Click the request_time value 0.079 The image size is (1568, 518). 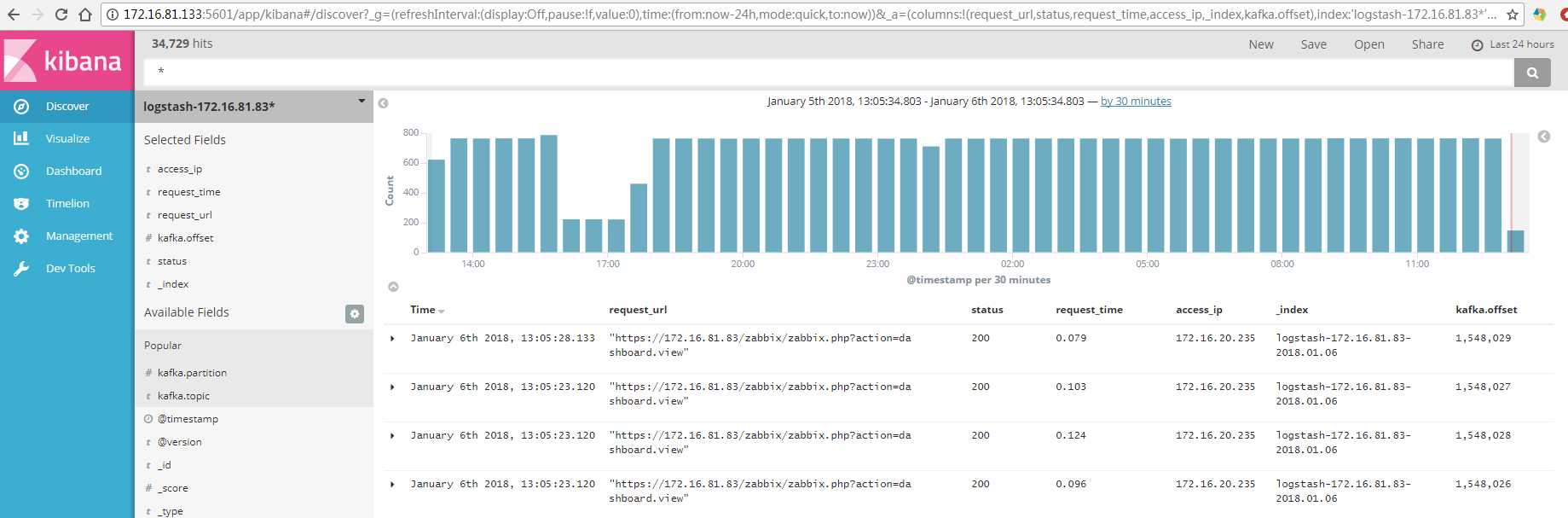coord(1071,338)
